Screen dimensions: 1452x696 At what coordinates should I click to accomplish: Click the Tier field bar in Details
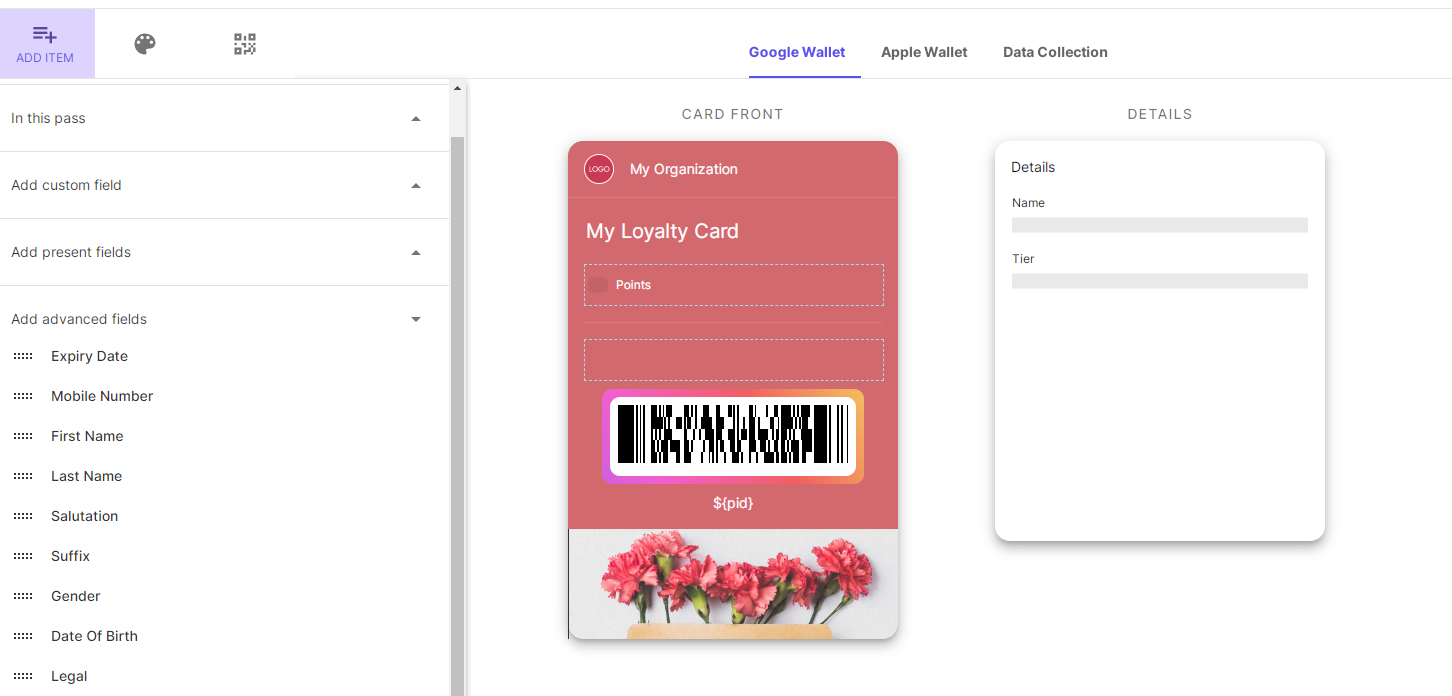[x=1160, y=281]
